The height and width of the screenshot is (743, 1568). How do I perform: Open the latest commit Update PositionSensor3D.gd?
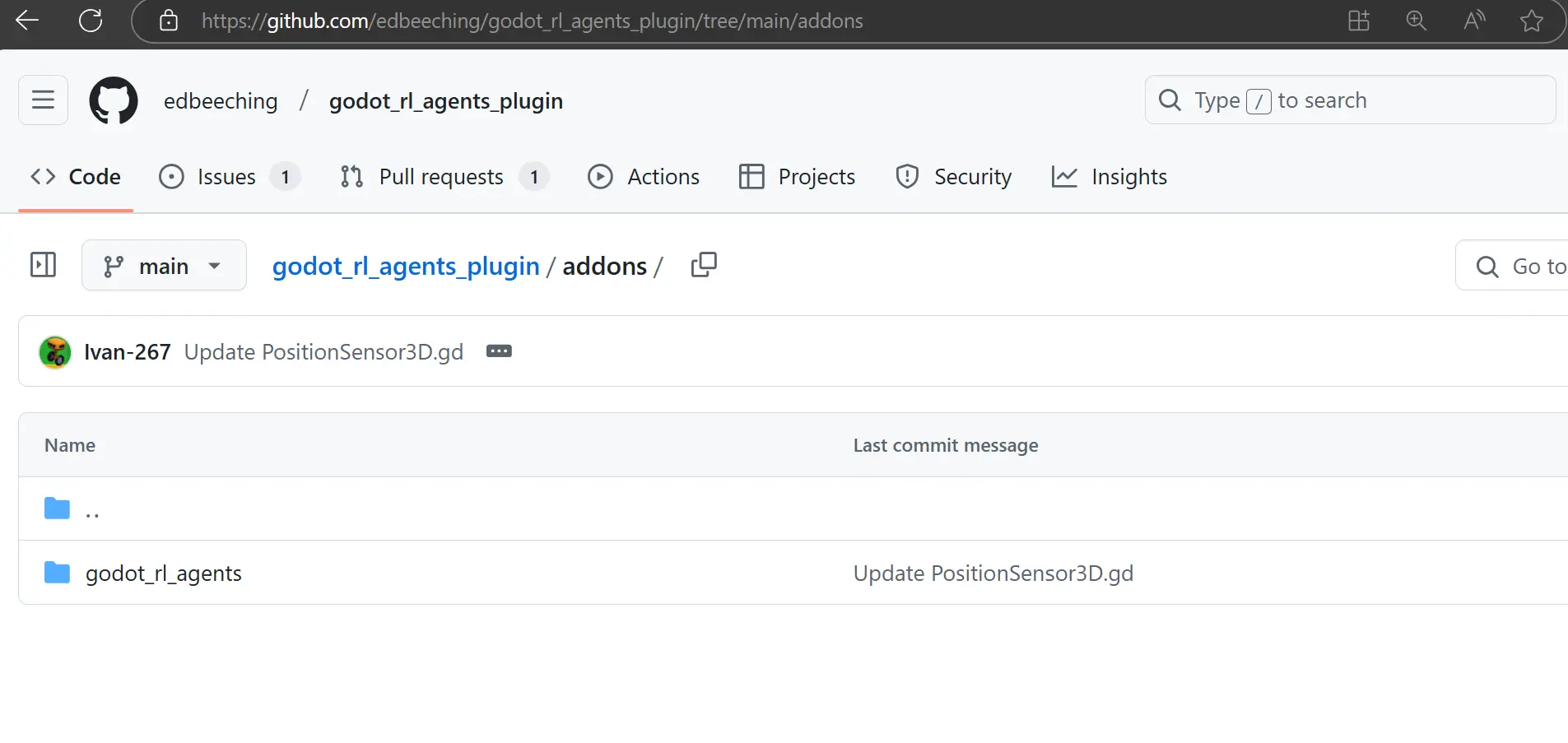(x=323, y=352)
